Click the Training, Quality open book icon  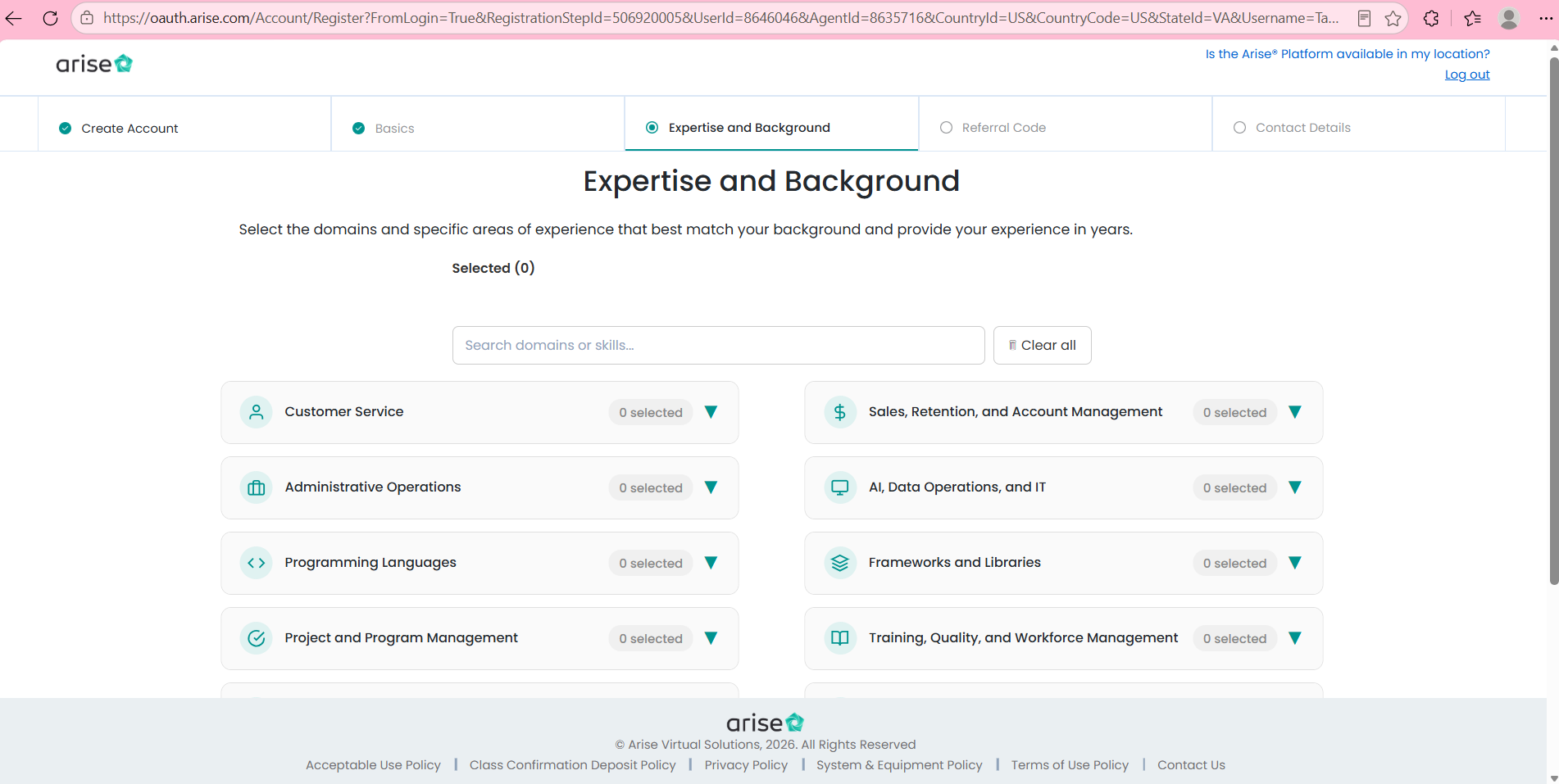click(840, 638)
